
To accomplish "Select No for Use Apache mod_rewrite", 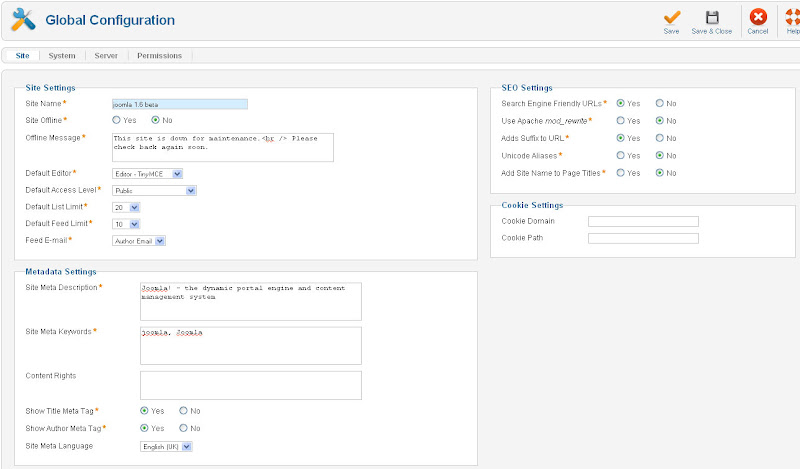I will click(x=659, y=120).
